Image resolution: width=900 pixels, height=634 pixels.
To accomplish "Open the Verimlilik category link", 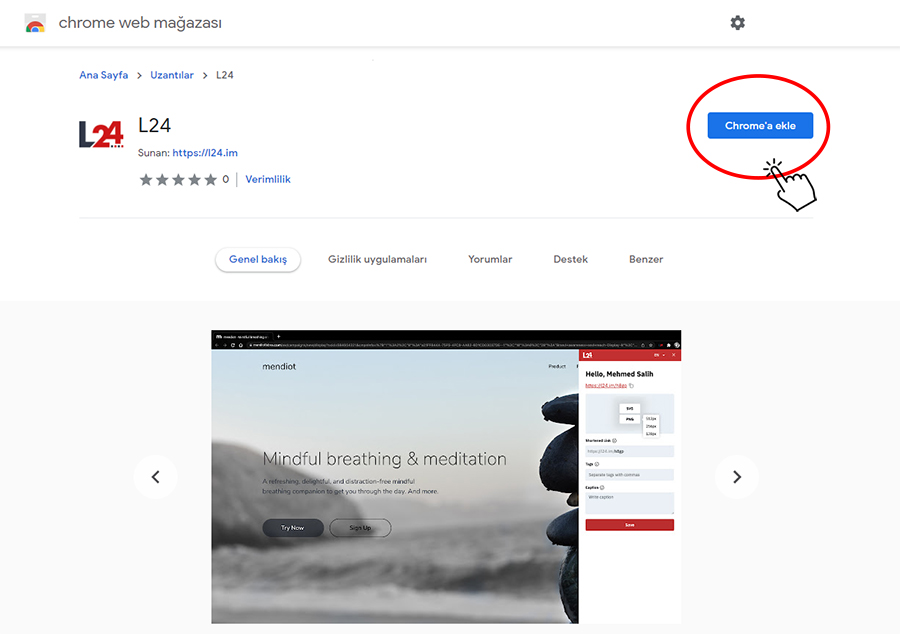I will 268,180.
